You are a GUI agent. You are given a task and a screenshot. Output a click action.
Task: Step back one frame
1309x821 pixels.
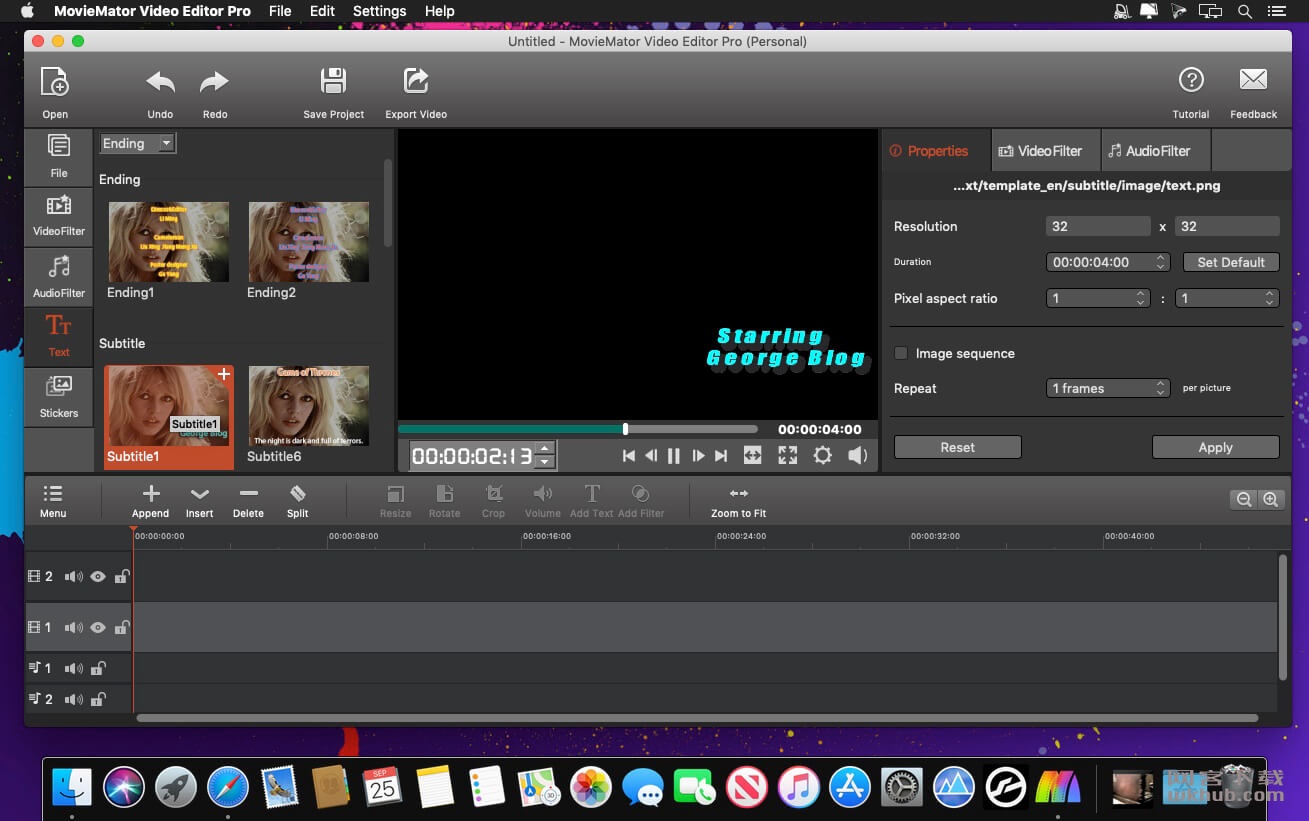(x=651, y=456)
